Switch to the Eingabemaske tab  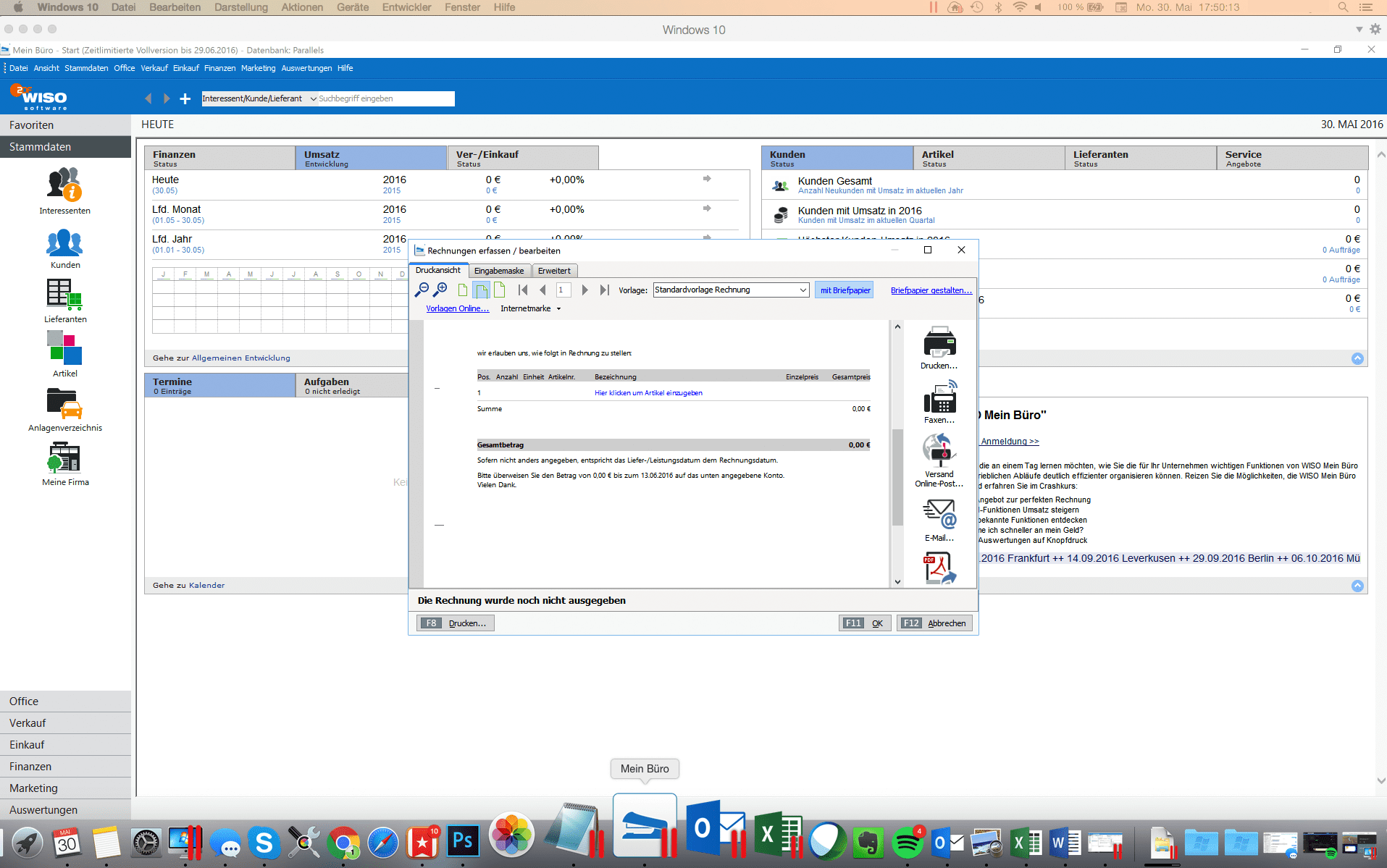[x=500, y=270]
